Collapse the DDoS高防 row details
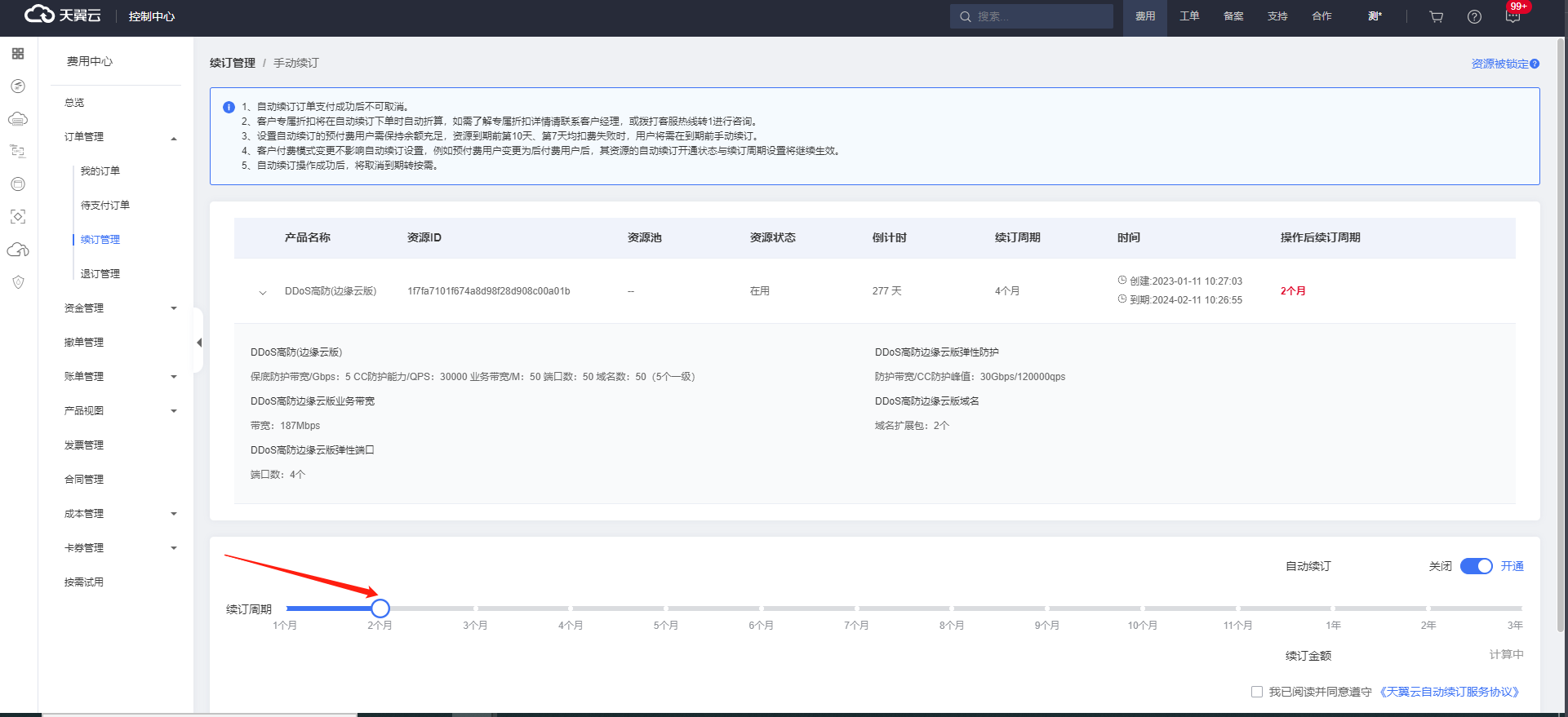The width and height of the screenshot is (1568, 717). pyautogui.click(x=263, y=292)
